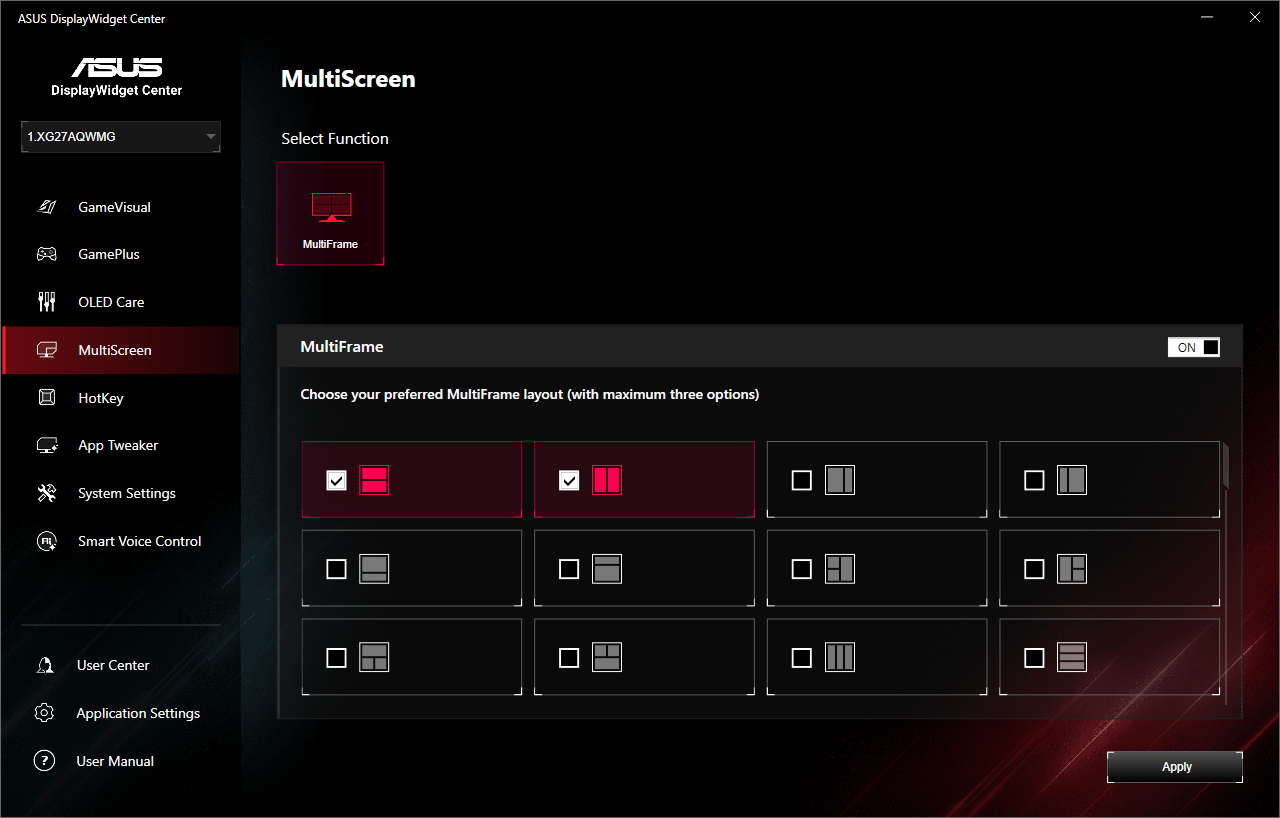Click the System Settings wrench icon
1280x818 pixels.
(46, 493)
